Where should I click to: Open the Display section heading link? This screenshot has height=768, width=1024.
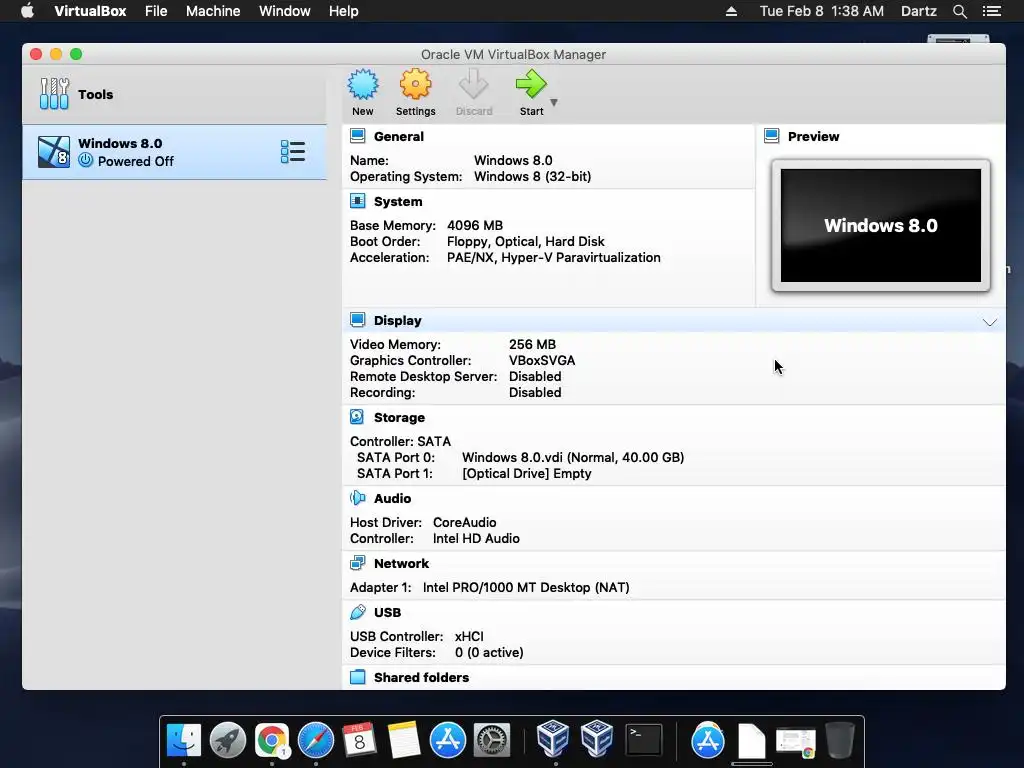398,321
